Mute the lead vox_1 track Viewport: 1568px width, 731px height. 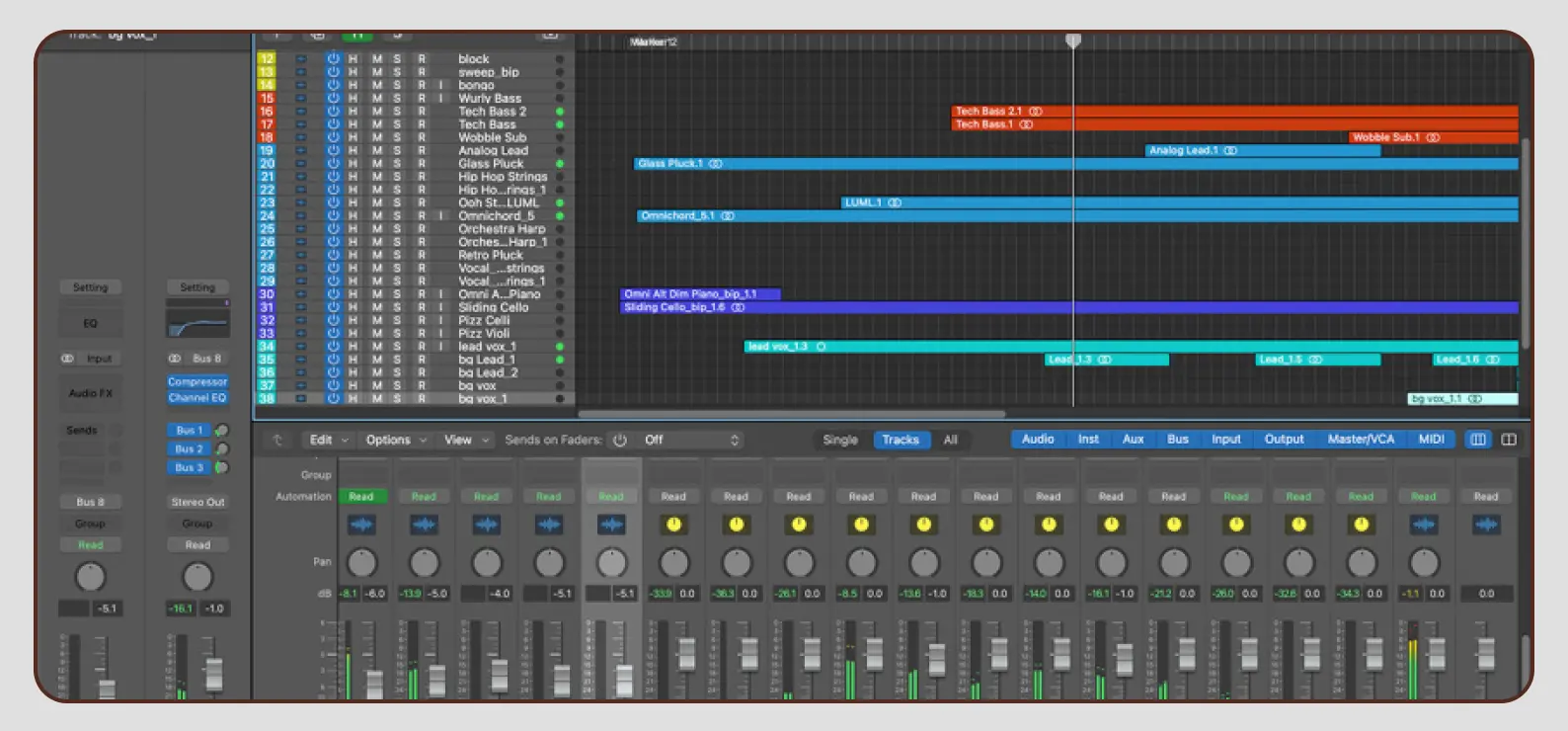point(376,347)
